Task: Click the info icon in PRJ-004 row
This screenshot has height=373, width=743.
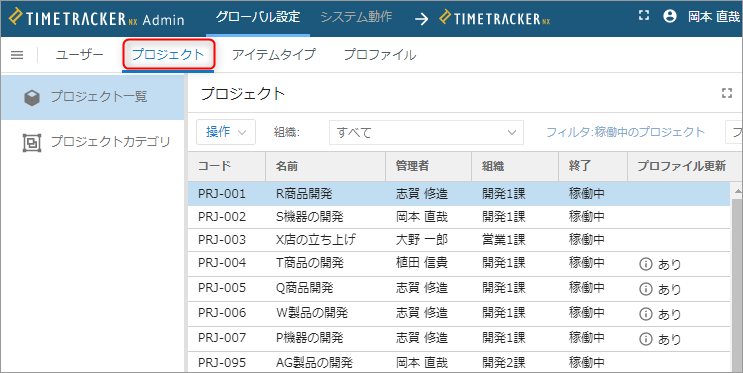Action: (645, 264)
